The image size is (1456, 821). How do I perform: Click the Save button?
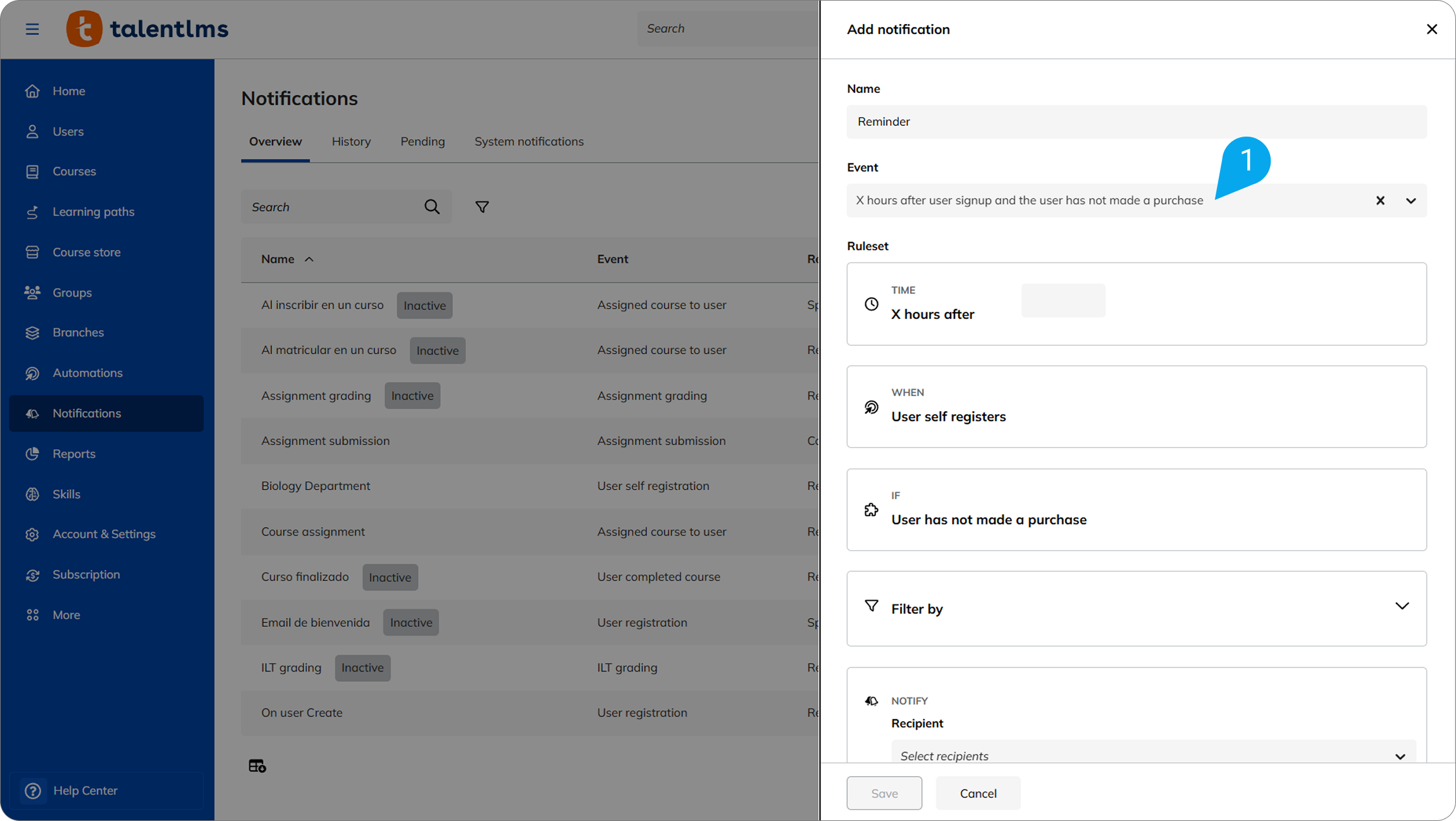(884, 793)
